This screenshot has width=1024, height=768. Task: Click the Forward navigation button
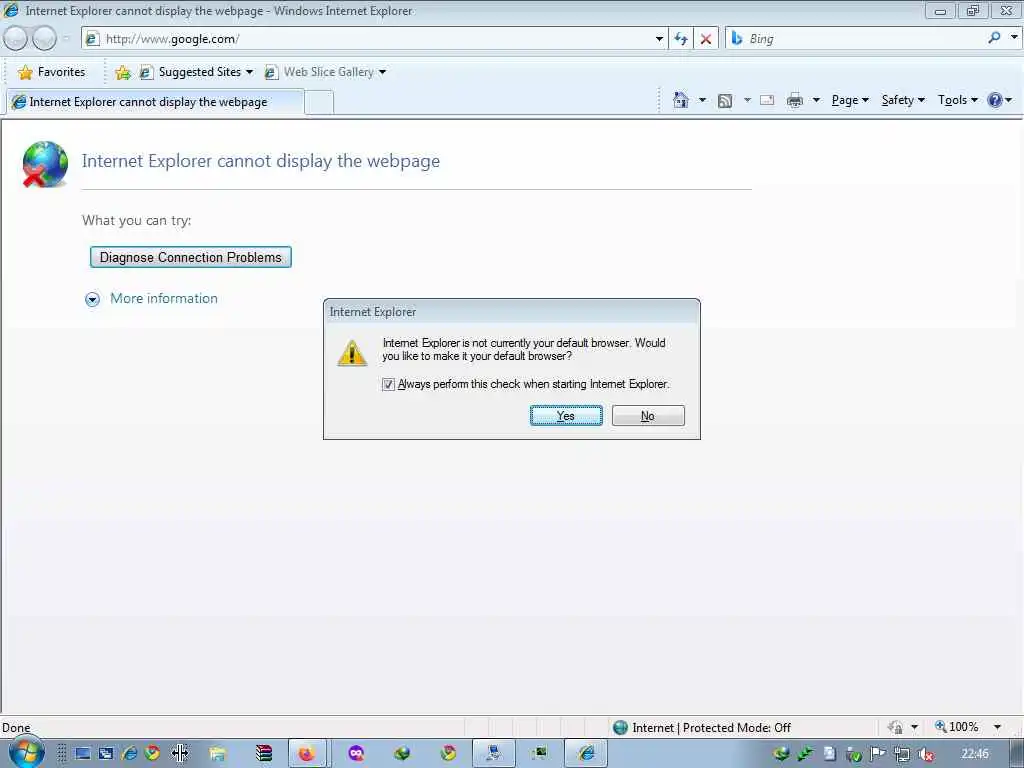point(44,39)
